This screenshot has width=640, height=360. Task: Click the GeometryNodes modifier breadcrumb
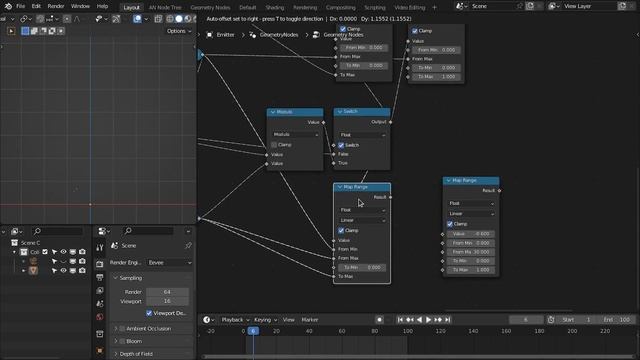tap(274, 35)
